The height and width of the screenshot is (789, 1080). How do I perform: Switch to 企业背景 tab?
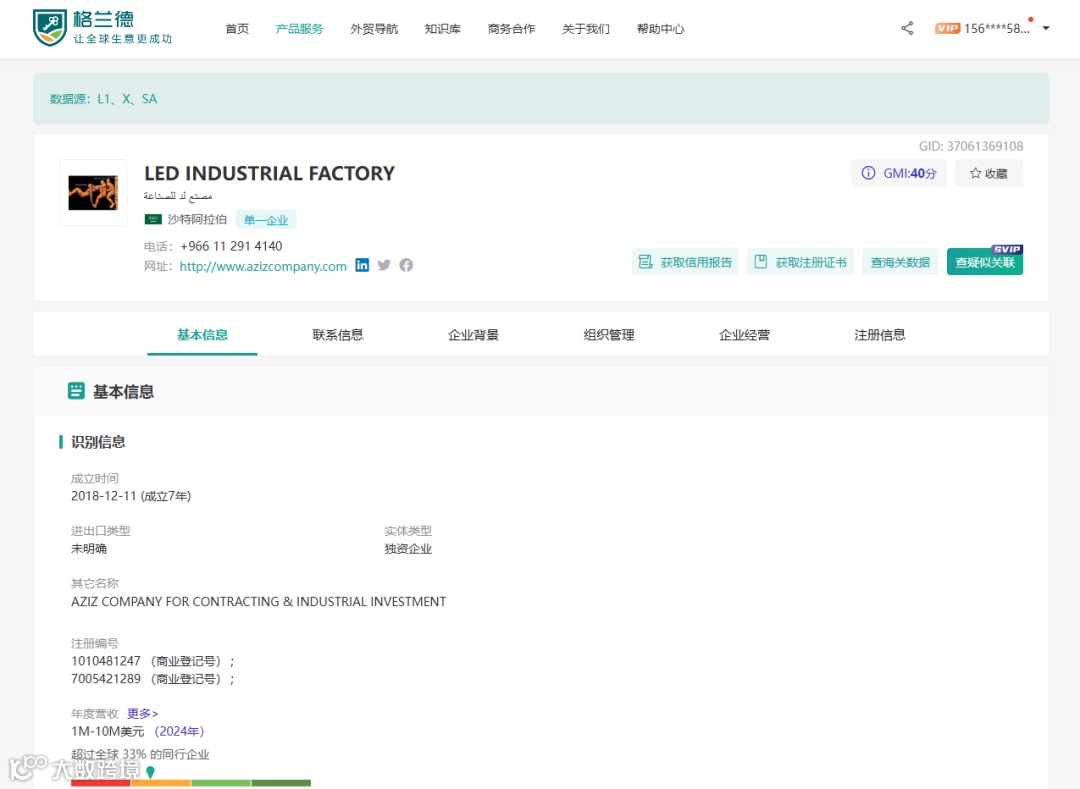click(473, 335)
